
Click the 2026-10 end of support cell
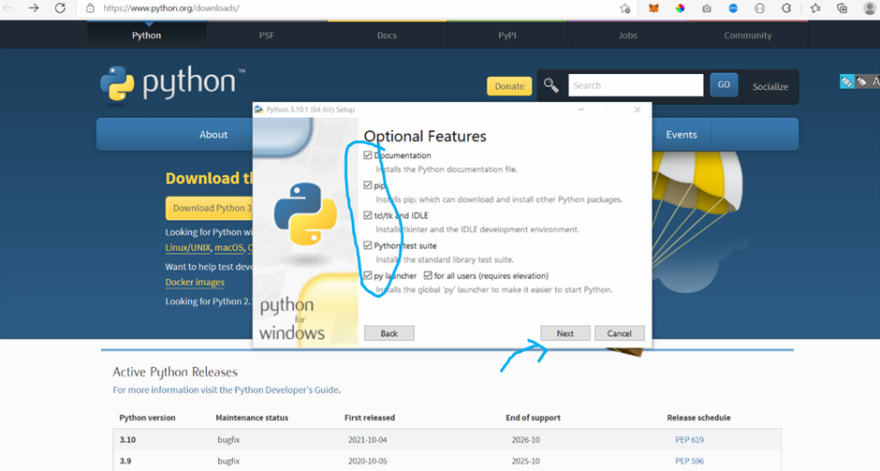[x=525, y=440]
